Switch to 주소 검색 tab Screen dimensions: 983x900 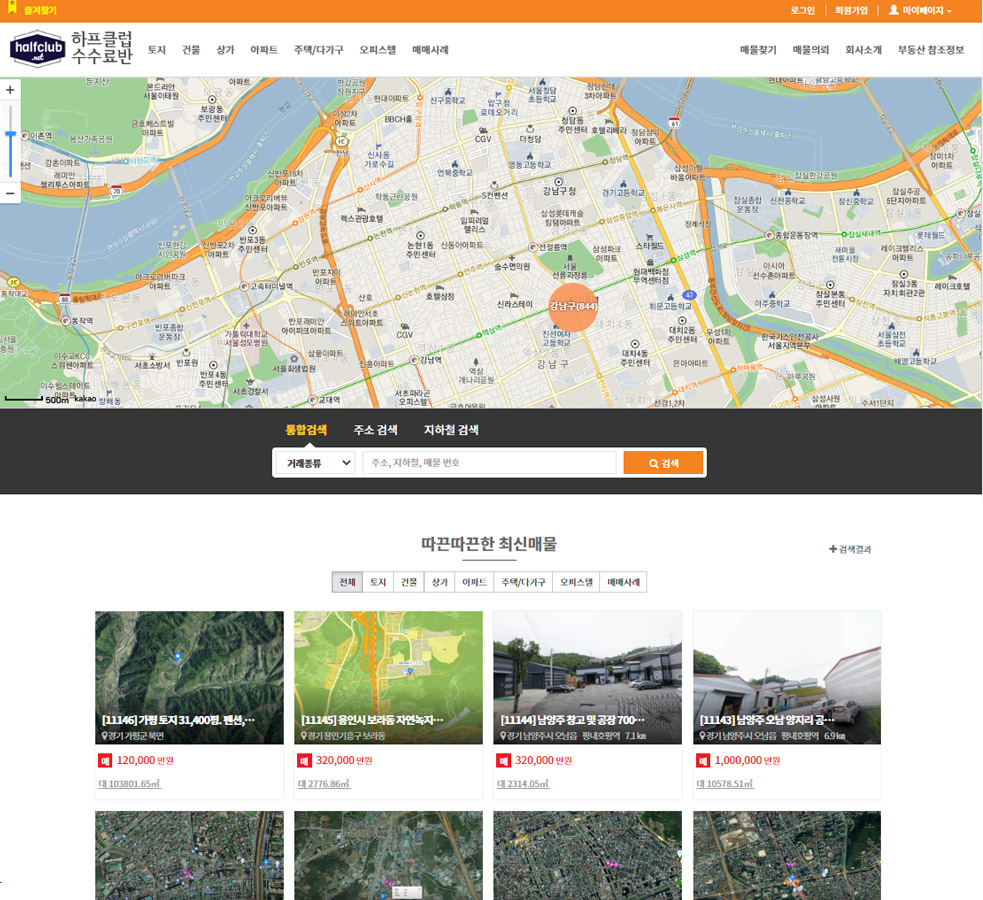[x=375, y=430]
